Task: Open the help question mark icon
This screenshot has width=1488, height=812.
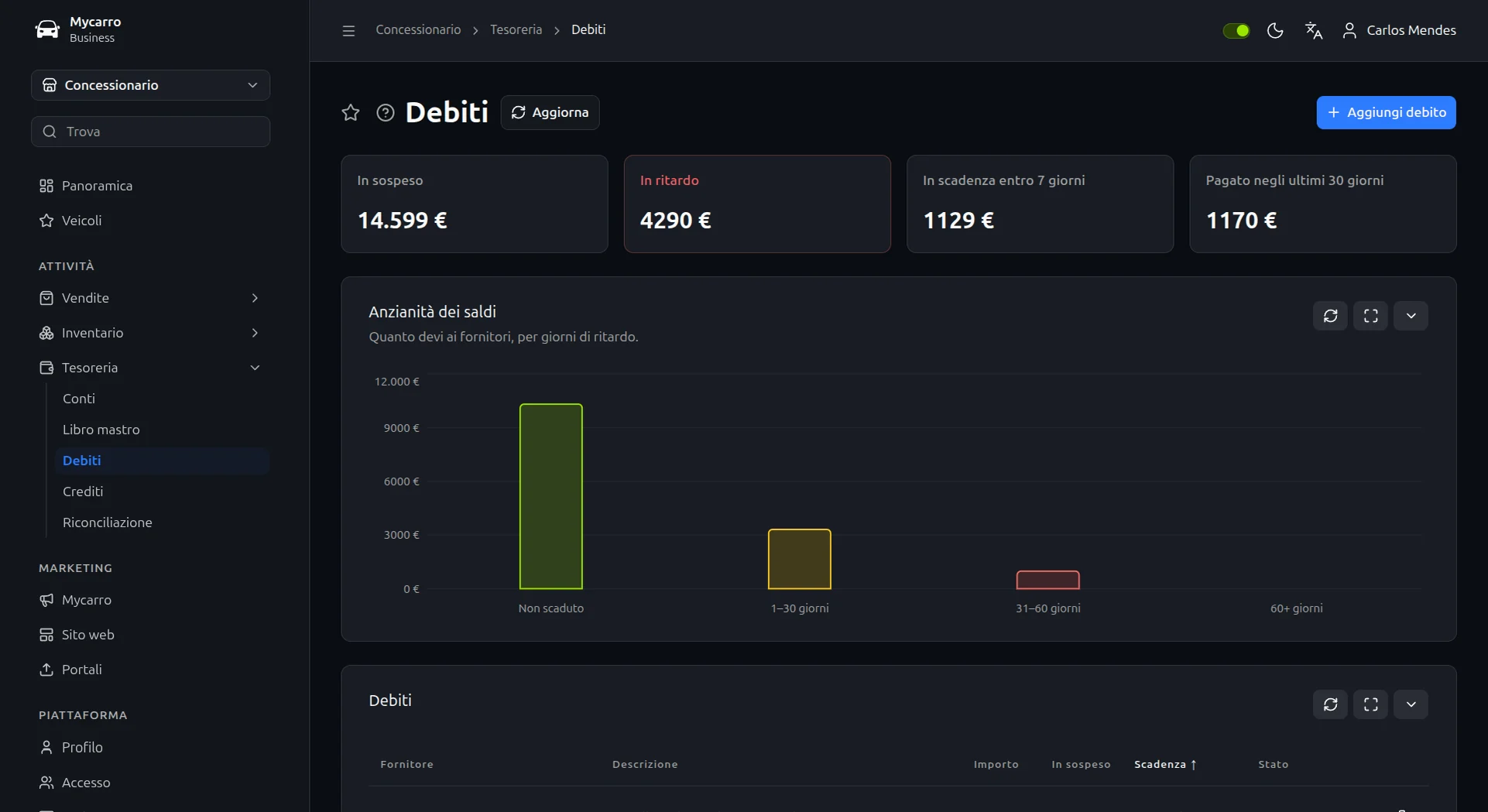Action: [x=386, y=112]
